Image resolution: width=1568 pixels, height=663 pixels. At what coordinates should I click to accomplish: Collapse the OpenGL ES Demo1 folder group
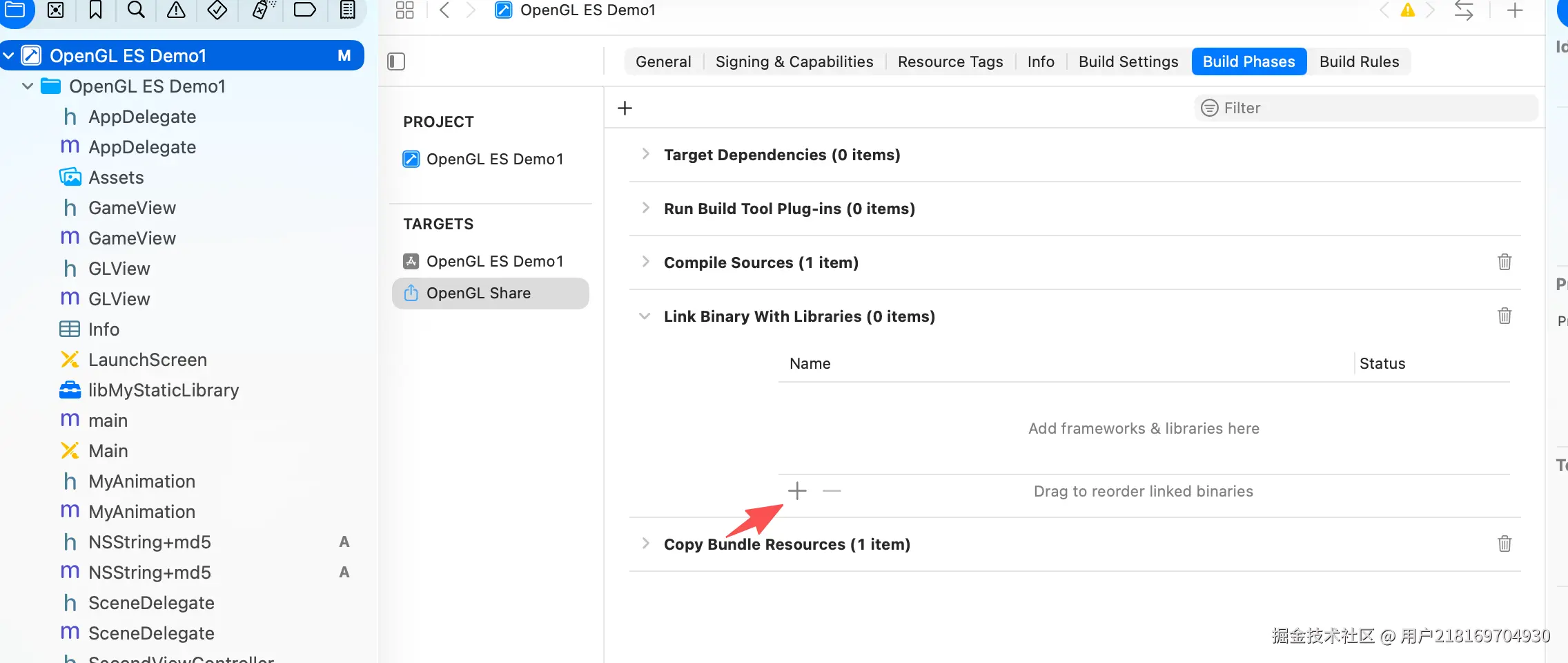[28, 86]
